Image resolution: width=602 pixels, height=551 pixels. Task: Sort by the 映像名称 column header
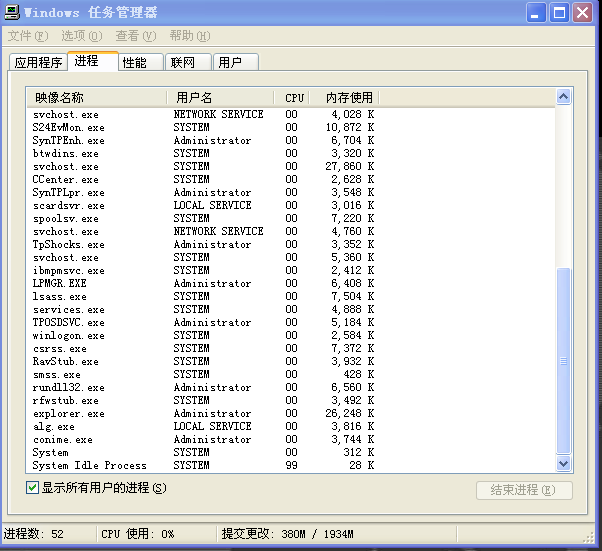97,98
